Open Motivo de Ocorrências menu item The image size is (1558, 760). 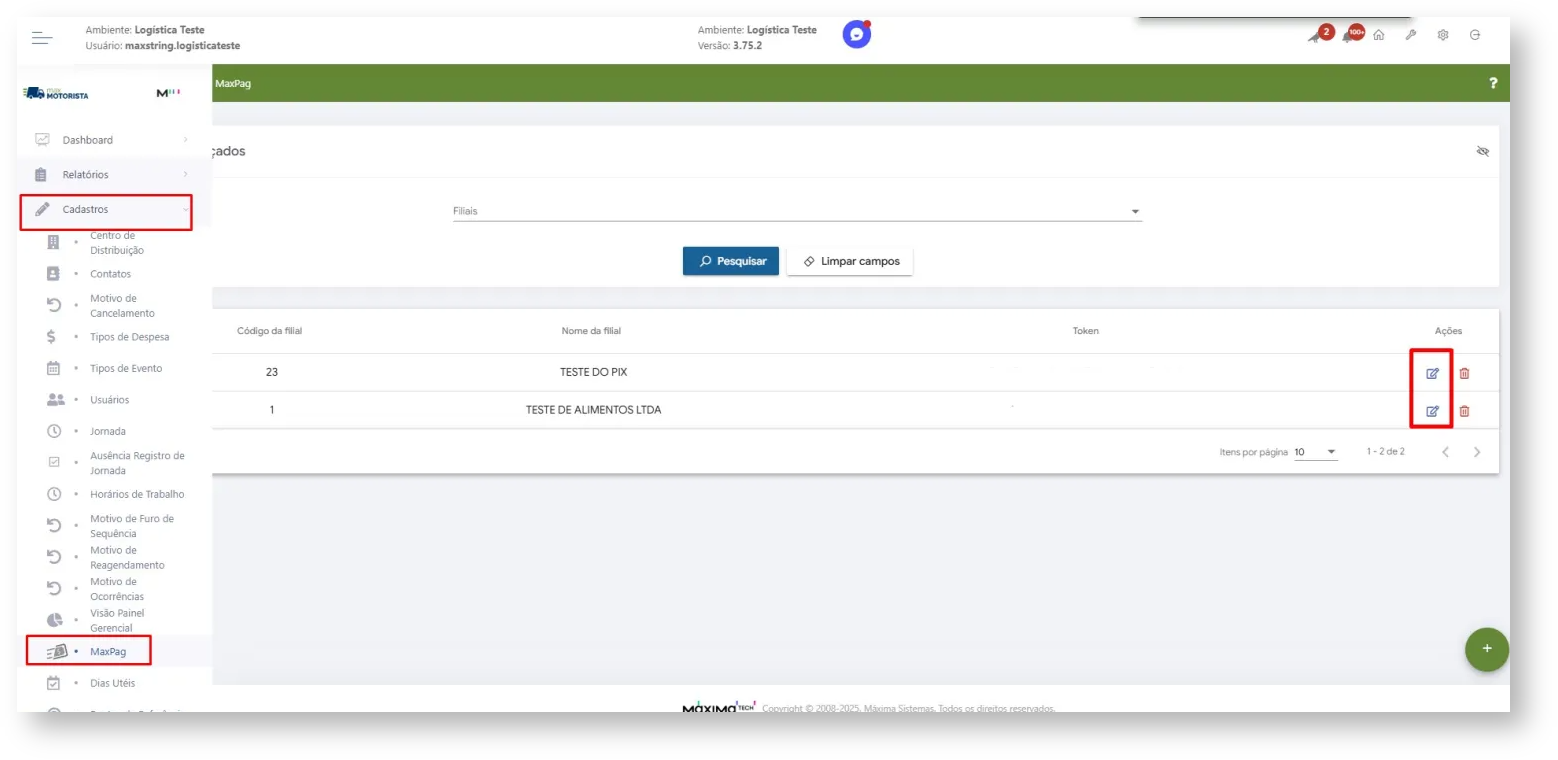117,589
